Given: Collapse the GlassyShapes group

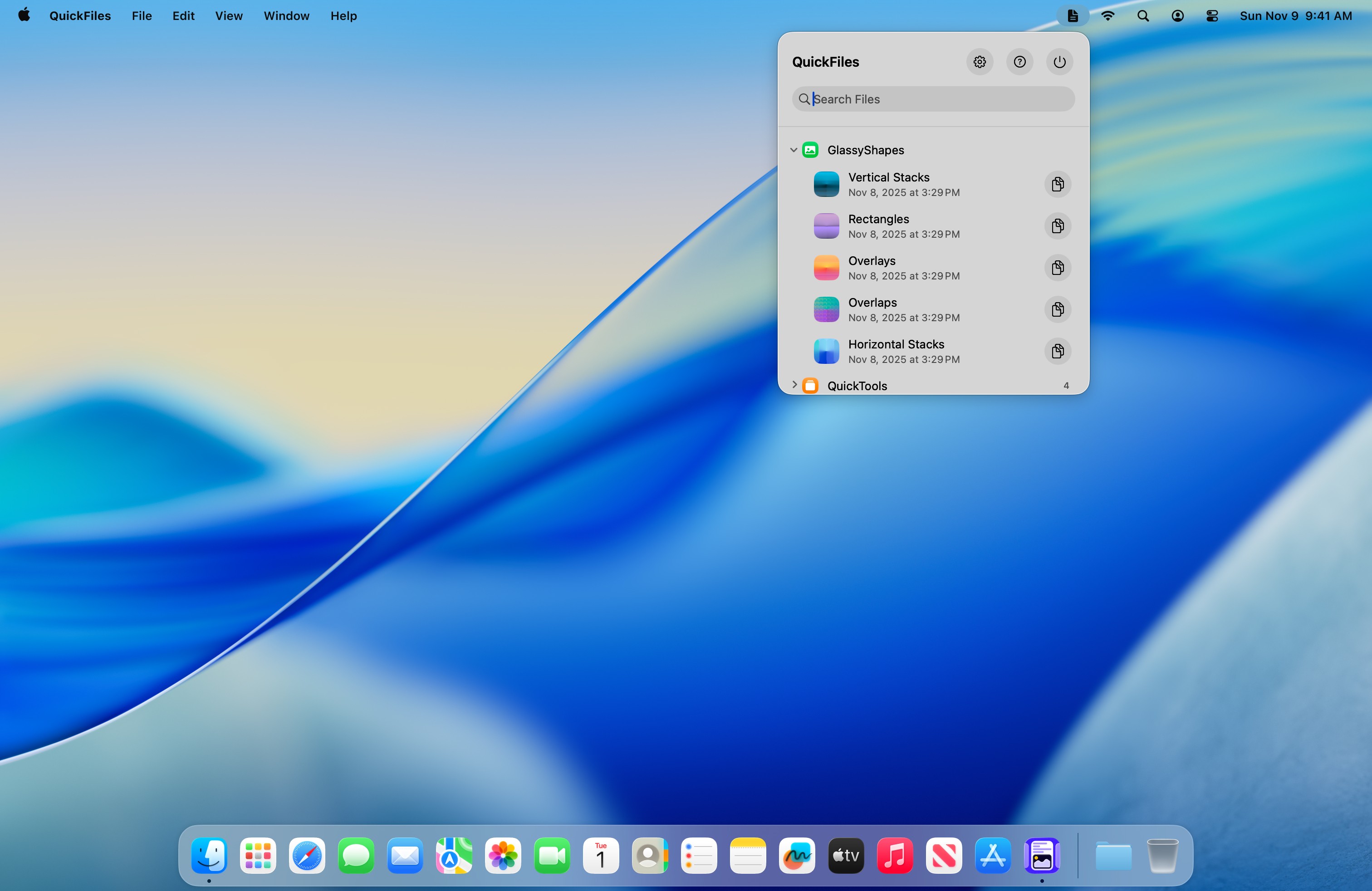Looking at the screenshot, I should point(794,149).
